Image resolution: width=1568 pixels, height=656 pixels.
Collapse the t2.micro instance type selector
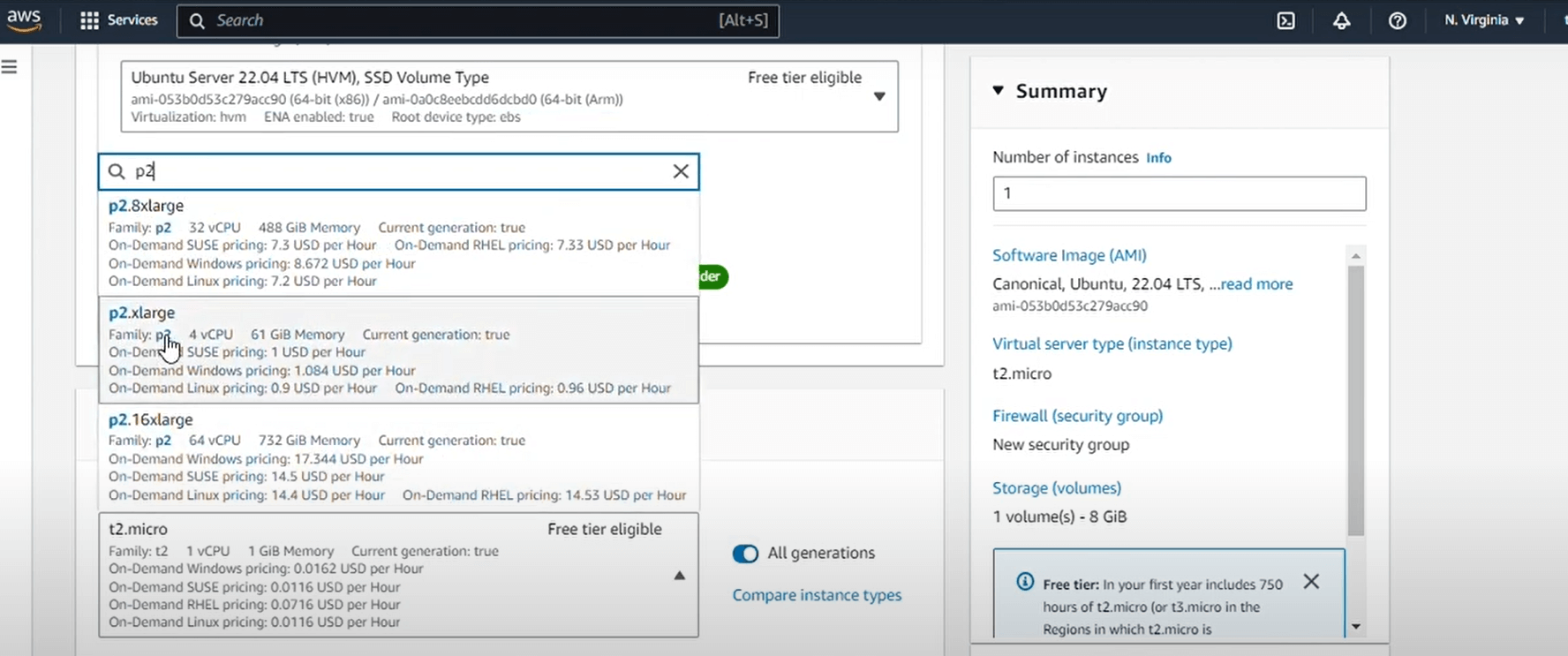click(x=679, y=576)
